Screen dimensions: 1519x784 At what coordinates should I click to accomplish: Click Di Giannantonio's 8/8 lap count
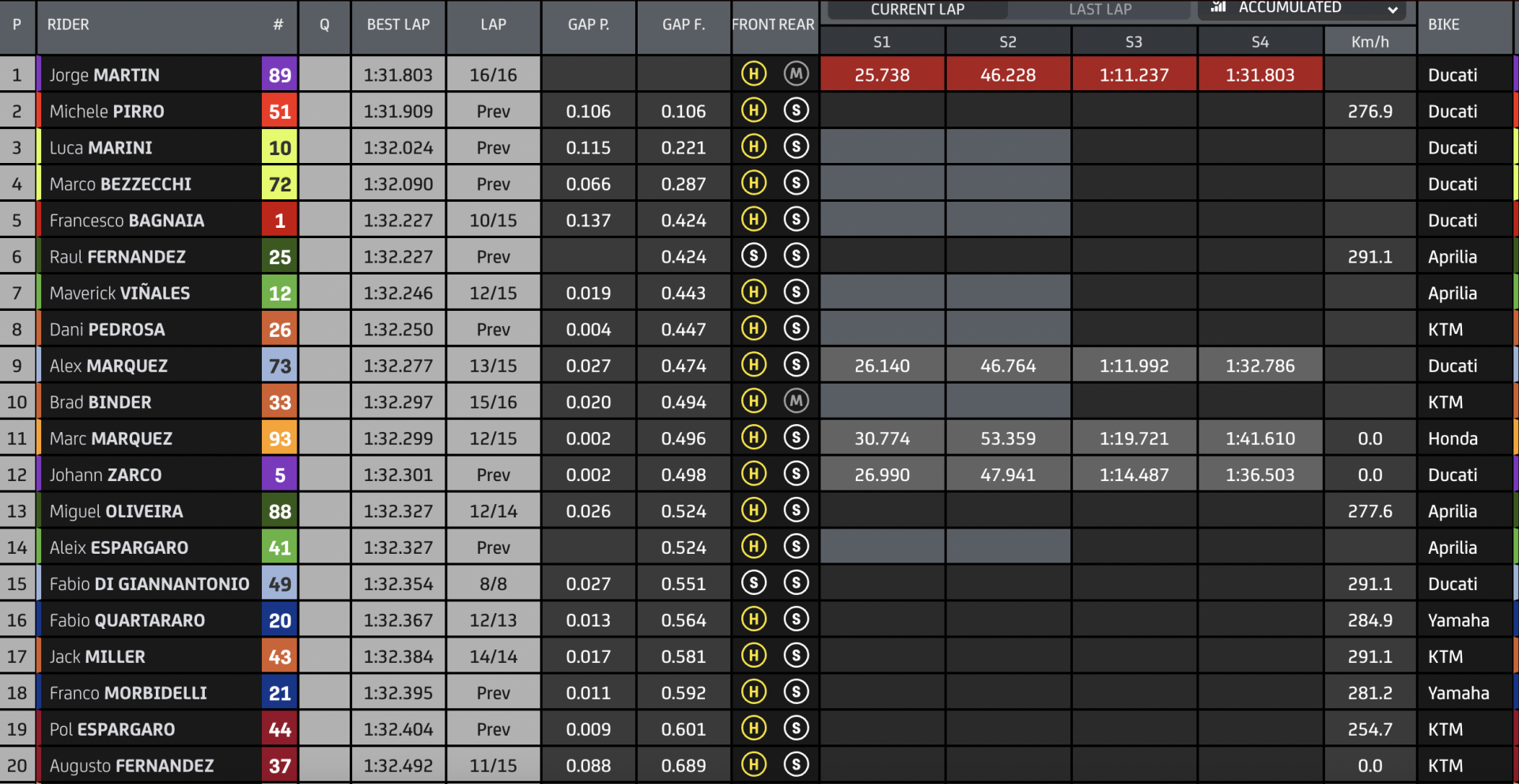[493, 585]
